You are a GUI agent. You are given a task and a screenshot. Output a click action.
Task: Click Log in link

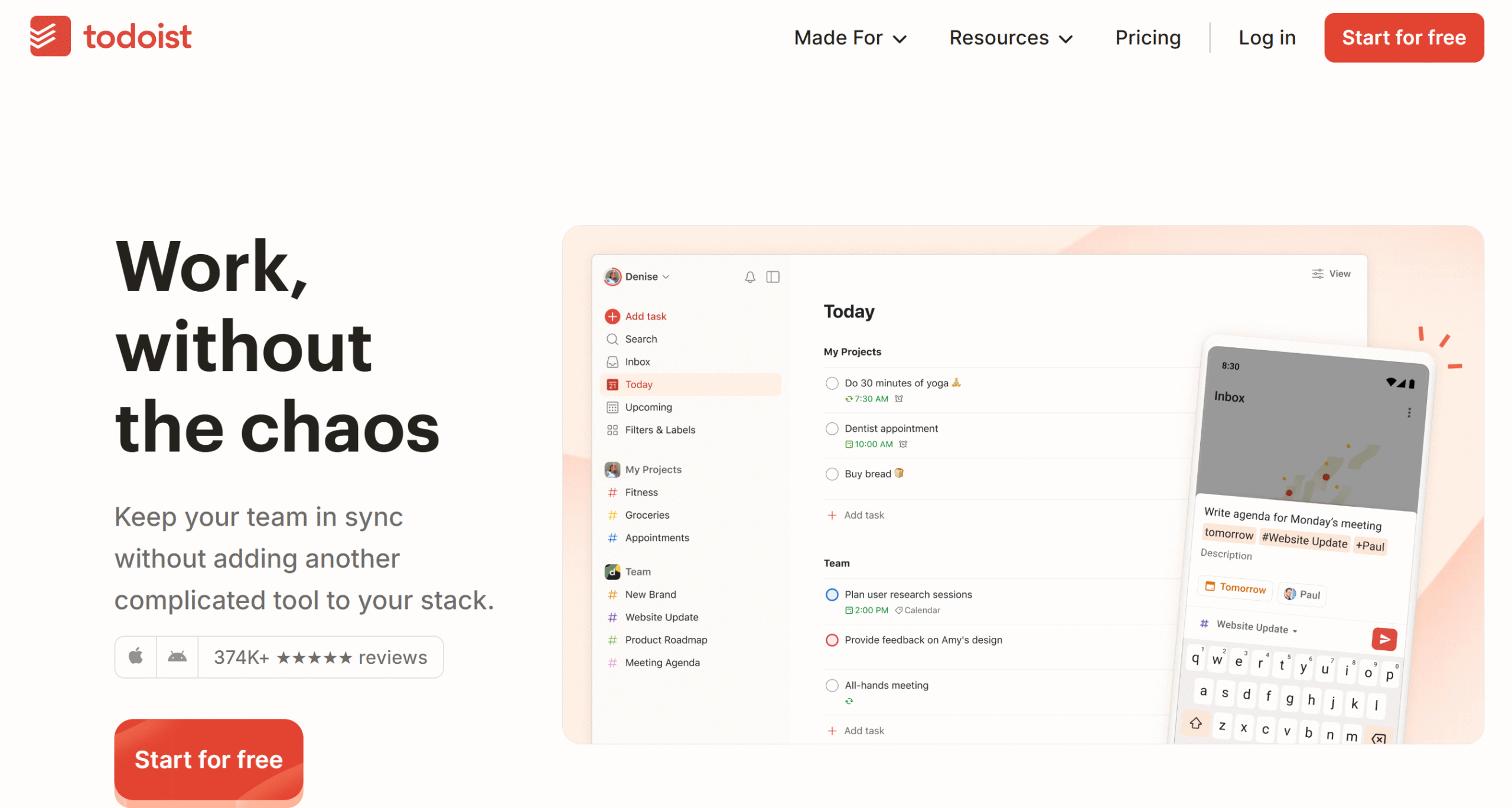point(1266,38)
